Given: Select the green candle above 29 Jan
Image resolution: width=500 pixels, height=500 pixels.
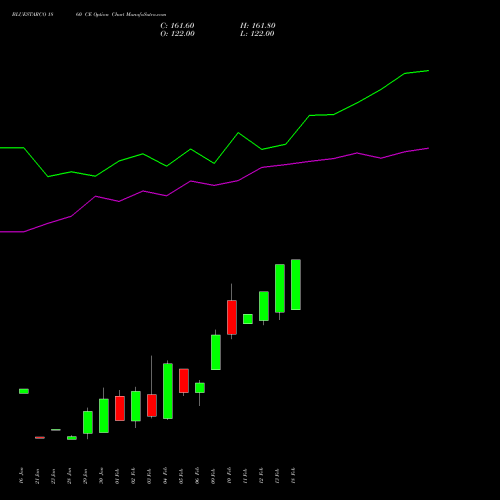Looking at the screenshot, I should tap(88, 422).
